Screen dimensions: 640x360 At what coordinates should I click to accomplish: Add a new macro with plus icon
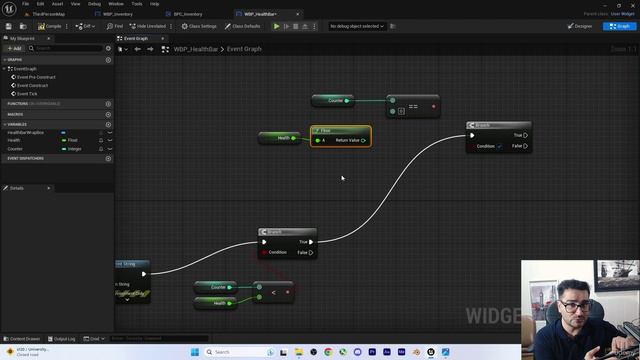(x=108, y=115)
